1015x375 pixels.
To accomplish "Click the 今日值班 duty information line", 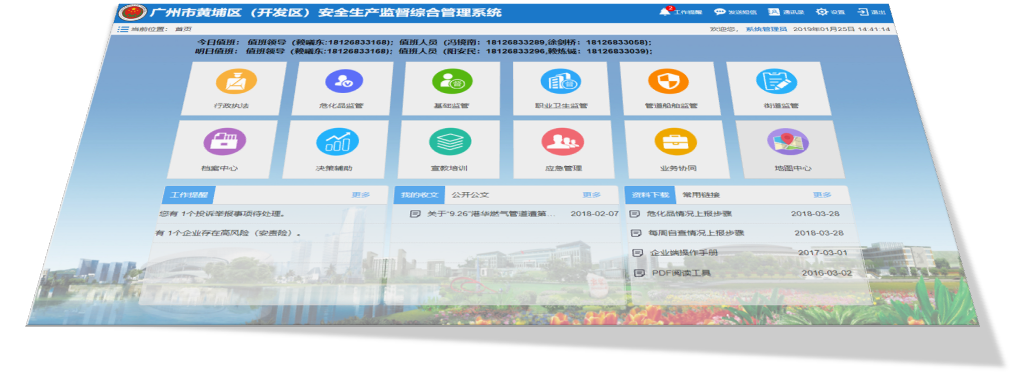I will (x=423, y=42).
